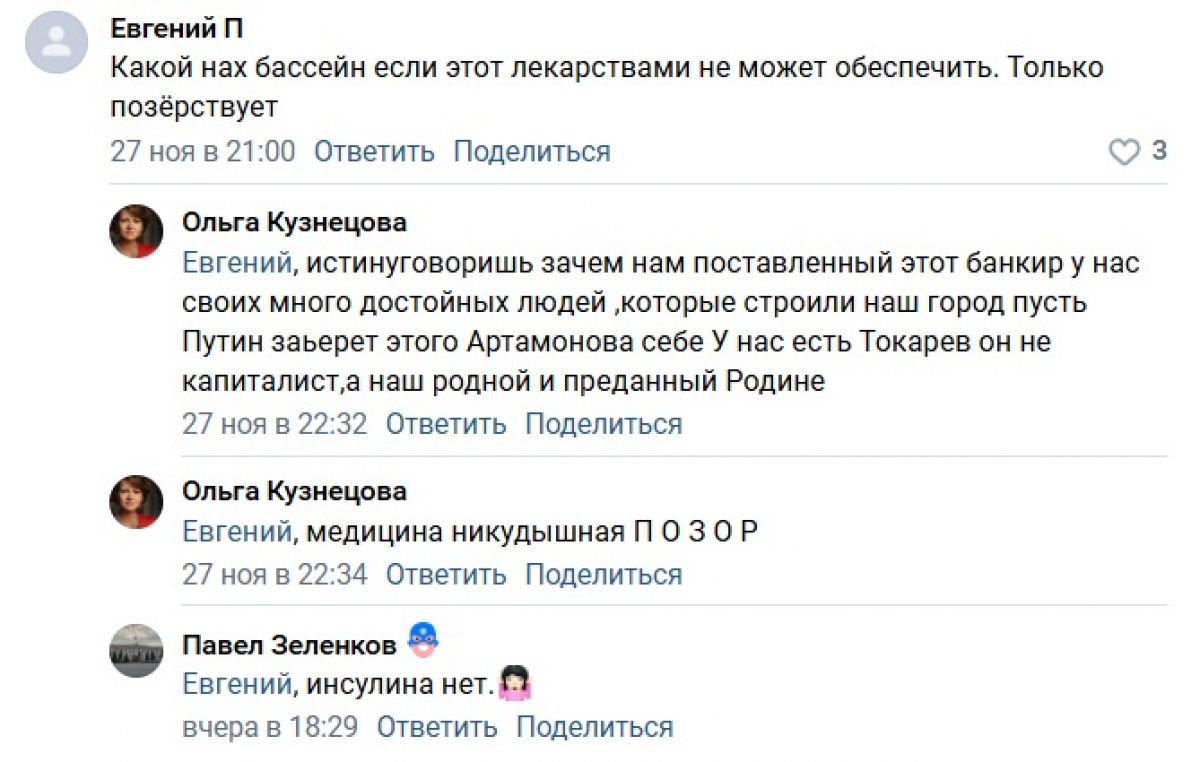Open Евгений П's profile name
The width and height of the screenshot is (1200, 762).
pos(176,29)
